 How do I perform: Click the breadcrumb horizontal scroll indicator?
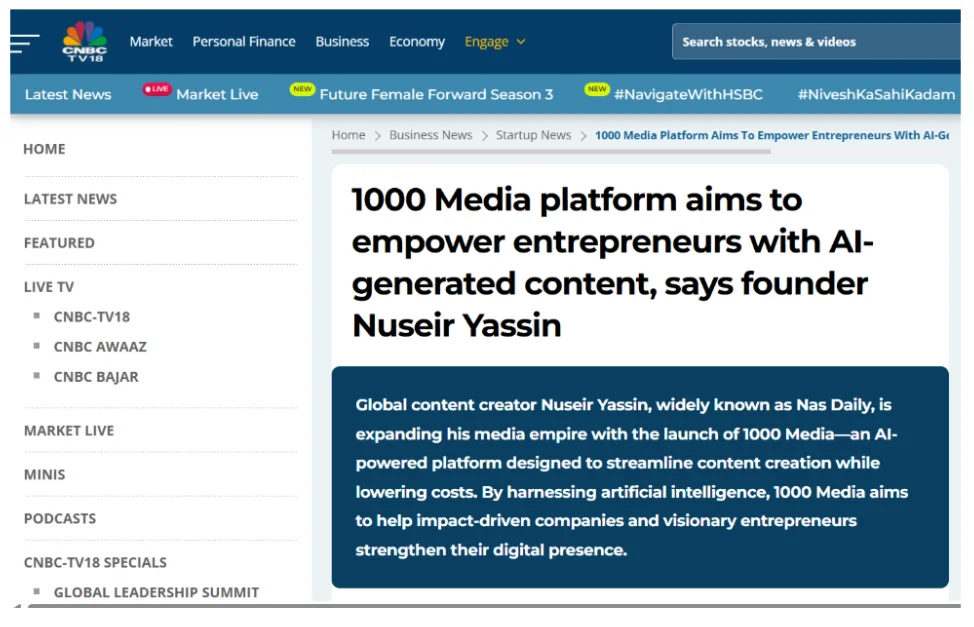(x=551, y=151)
